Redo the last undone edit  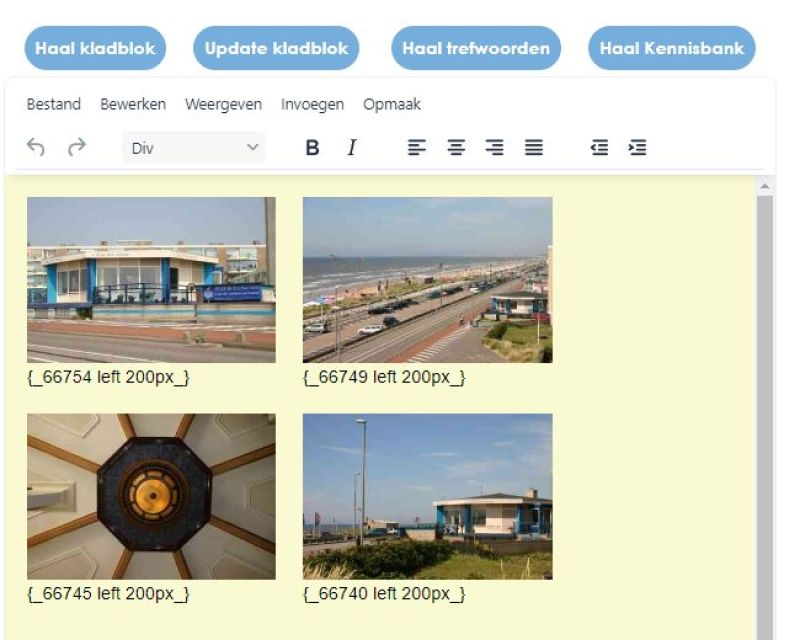point(77,147)
